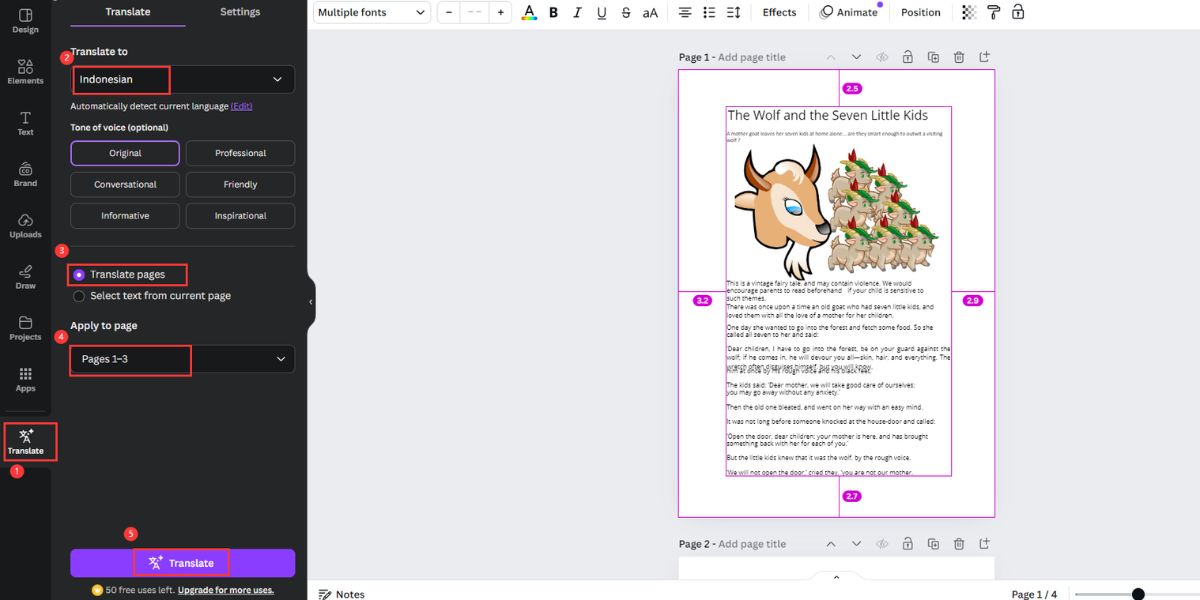Open the Translate to language dropdown
The image size is (1200, 600).
click(x=182, y=78)
